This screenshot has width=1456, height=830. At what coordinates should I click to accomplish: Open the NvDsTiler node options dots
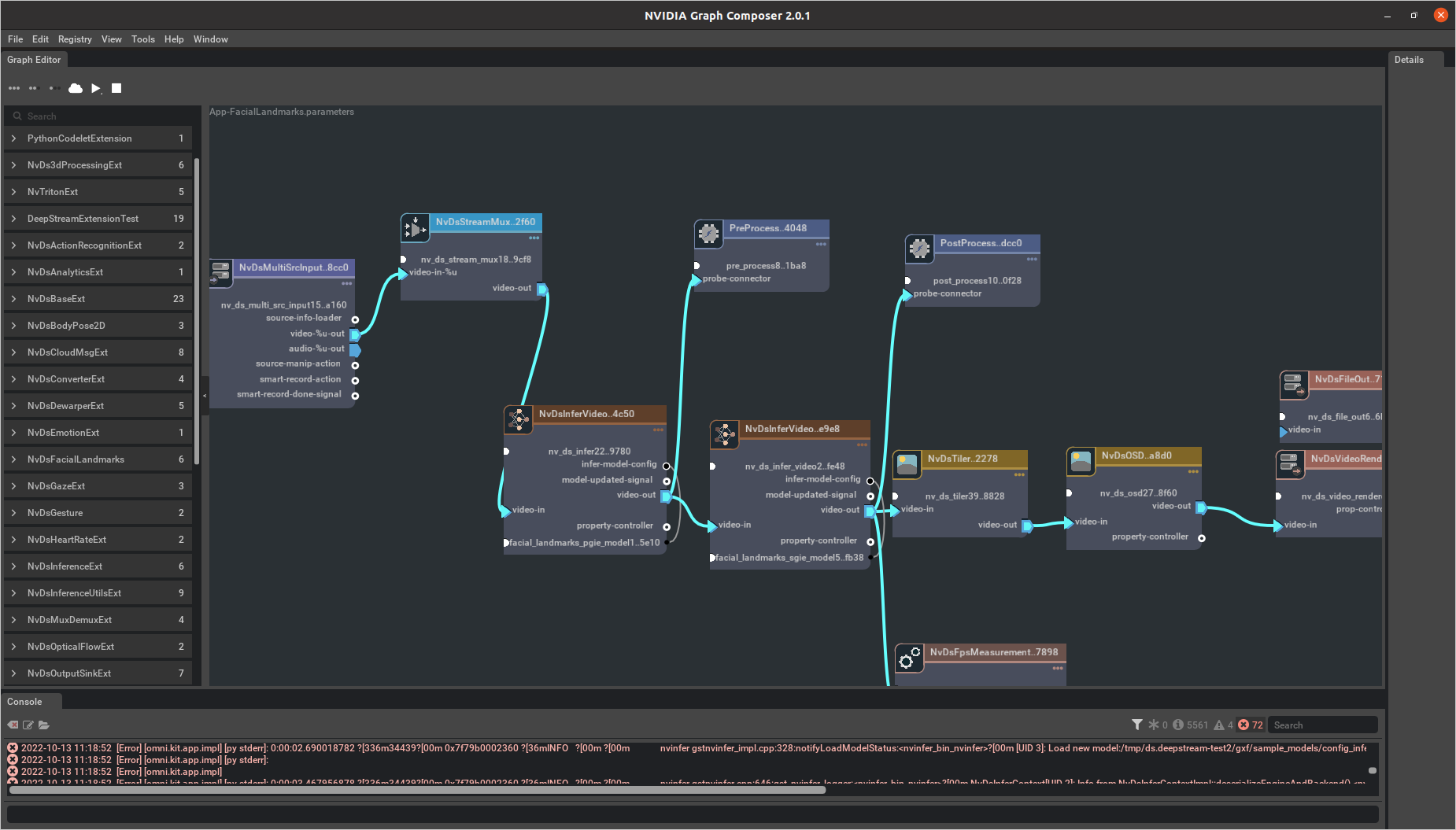[1019, 474]
